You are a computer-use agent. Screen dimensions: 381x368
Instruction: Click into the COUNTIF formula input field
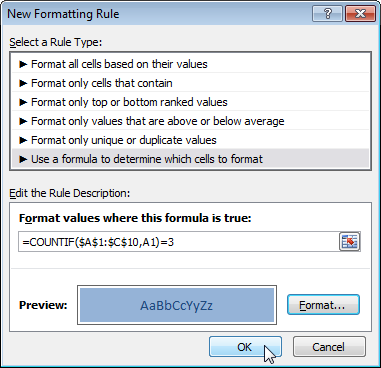pyautogui.click(x=178, y=242)
